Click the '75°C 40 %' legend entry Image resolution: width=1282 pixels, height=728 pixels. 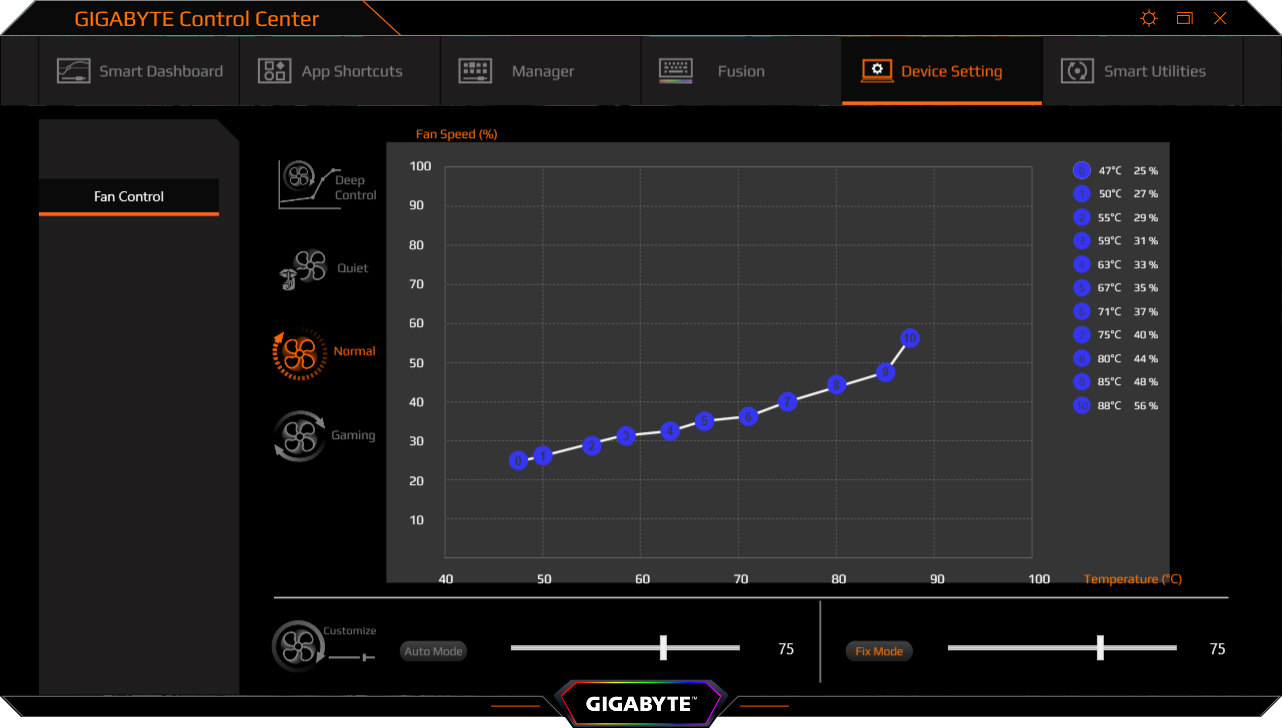(1116, 335)
